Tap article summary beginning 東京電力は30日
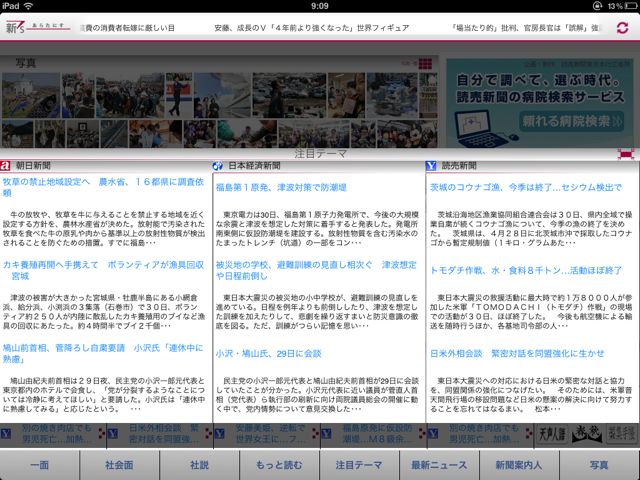 [317, 229]
